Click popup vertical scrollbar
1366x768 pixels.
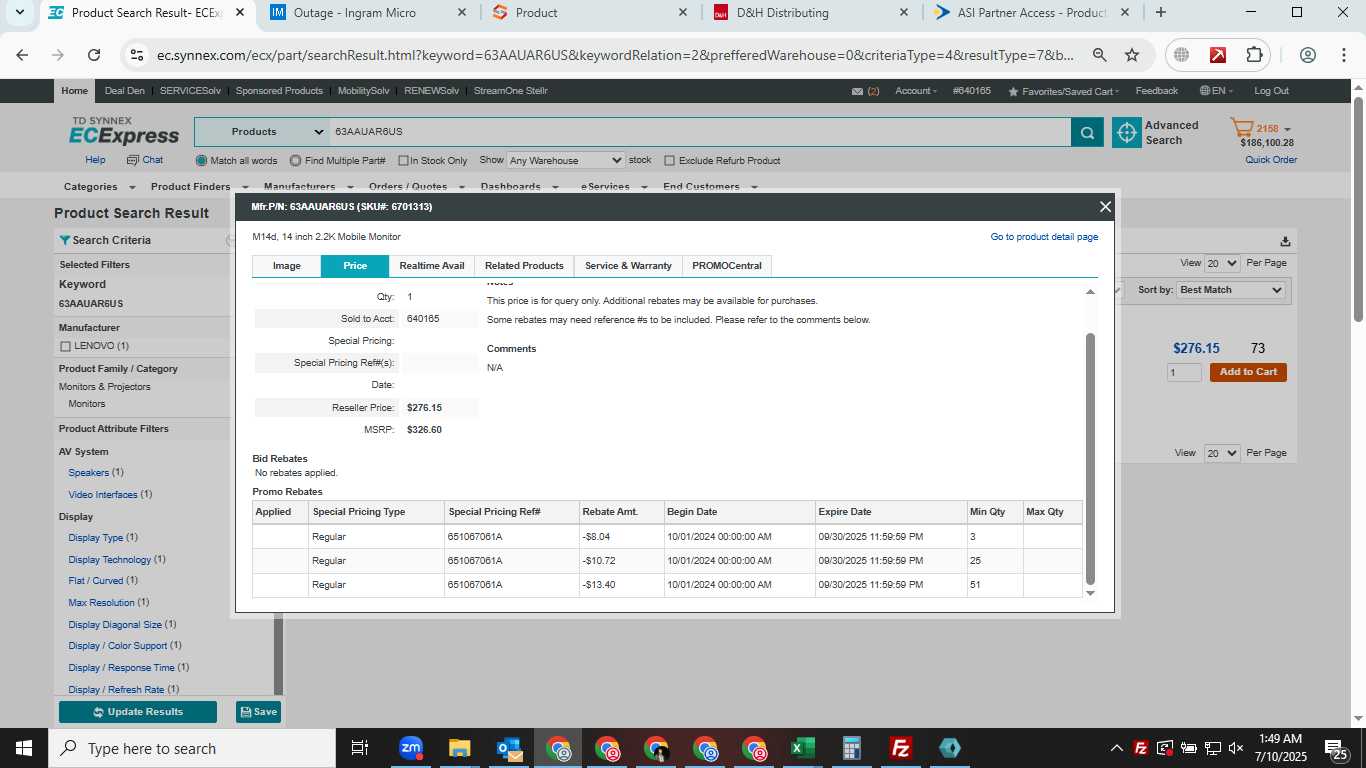pos(1090,459)
